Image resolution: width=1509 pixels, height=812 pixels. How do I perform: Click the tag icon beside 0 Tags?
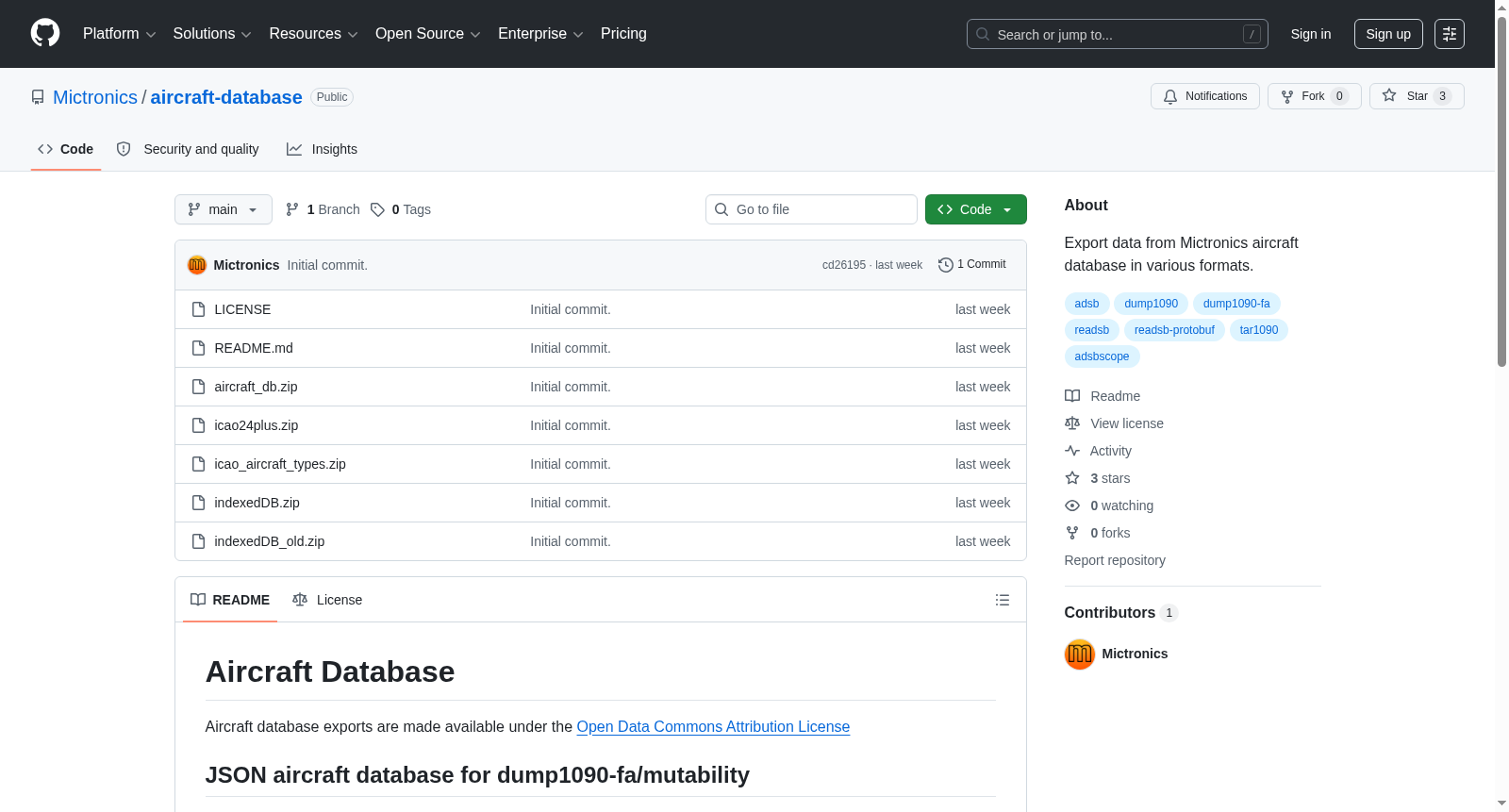(377, 209)
